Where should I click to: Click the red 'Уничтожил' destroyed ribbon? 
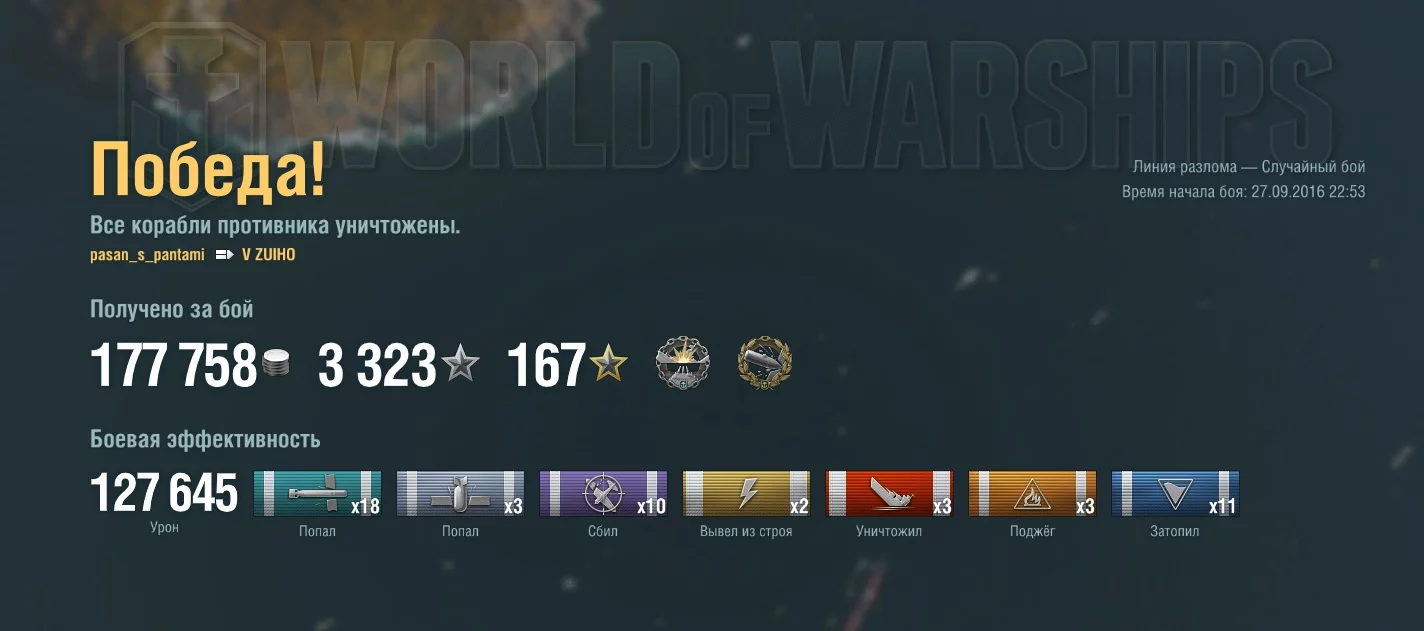[889, 494]
